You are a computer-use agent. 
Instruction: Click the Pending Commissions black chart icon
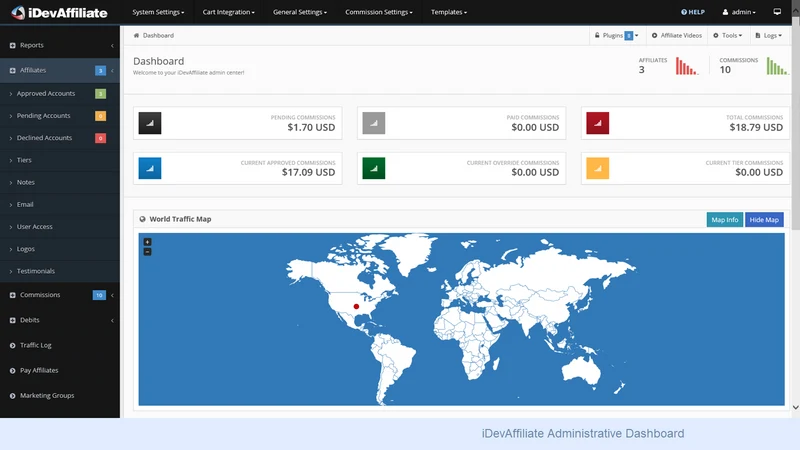point(150,123)
